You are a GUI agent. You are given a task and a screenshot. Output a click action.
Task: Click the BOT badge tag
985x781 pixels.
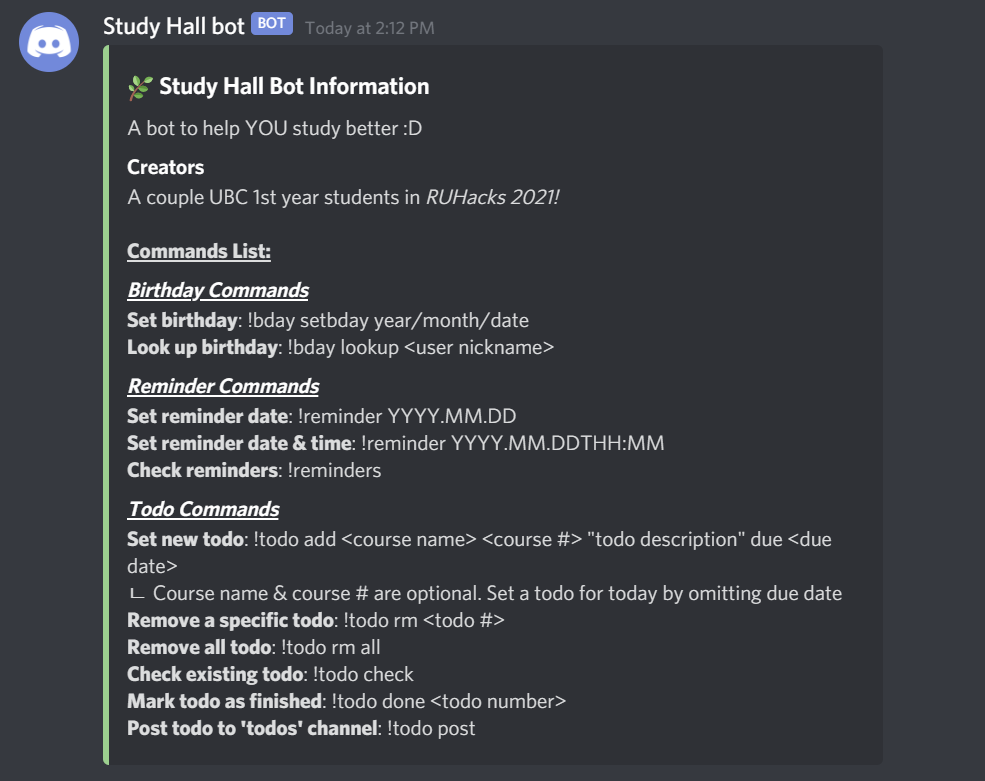pos(271,24)
